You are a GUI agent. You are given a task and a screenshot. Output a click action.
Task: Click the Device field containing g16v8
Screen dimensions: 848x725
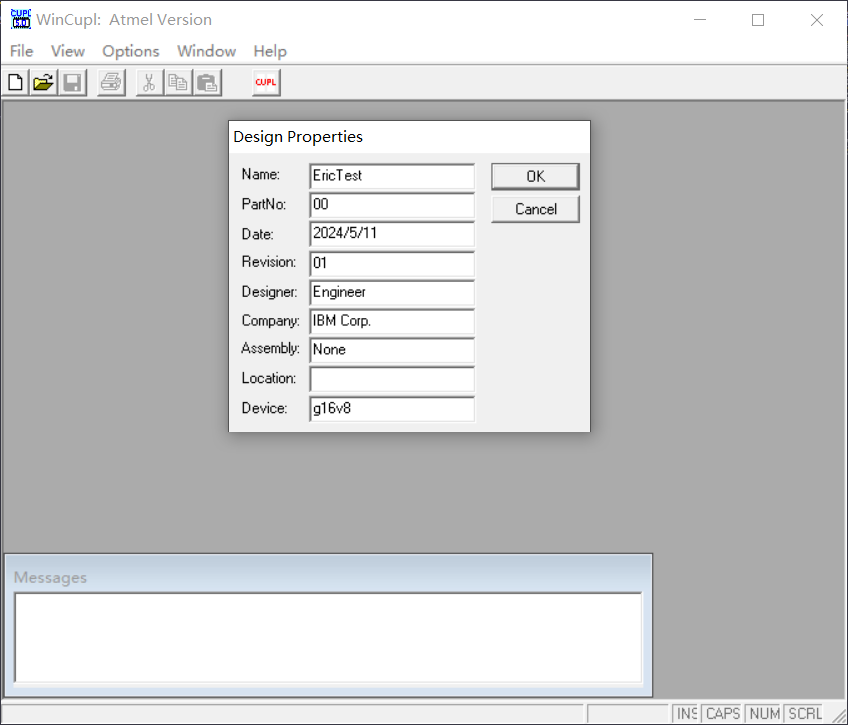[x=392, y=409]
